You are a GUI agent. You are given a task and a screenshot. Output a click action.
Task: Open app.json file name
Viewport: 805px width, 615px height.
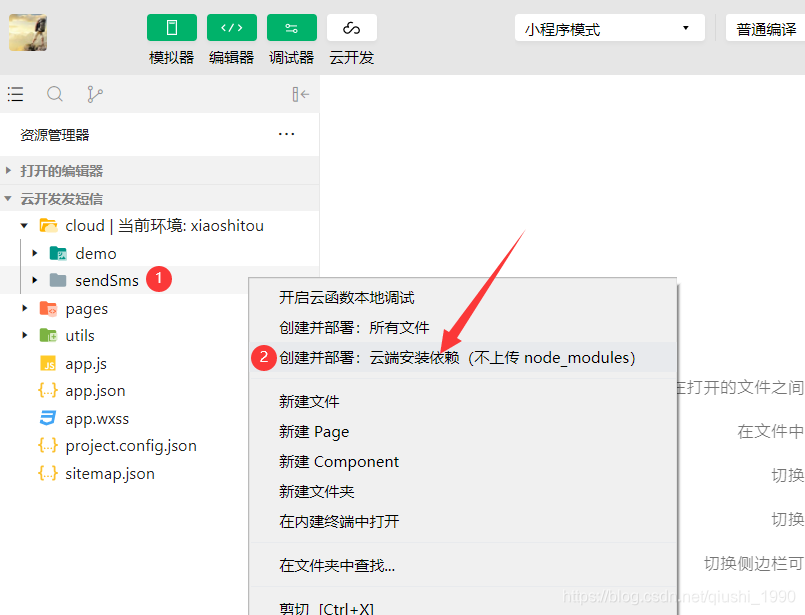coord(95,391)
